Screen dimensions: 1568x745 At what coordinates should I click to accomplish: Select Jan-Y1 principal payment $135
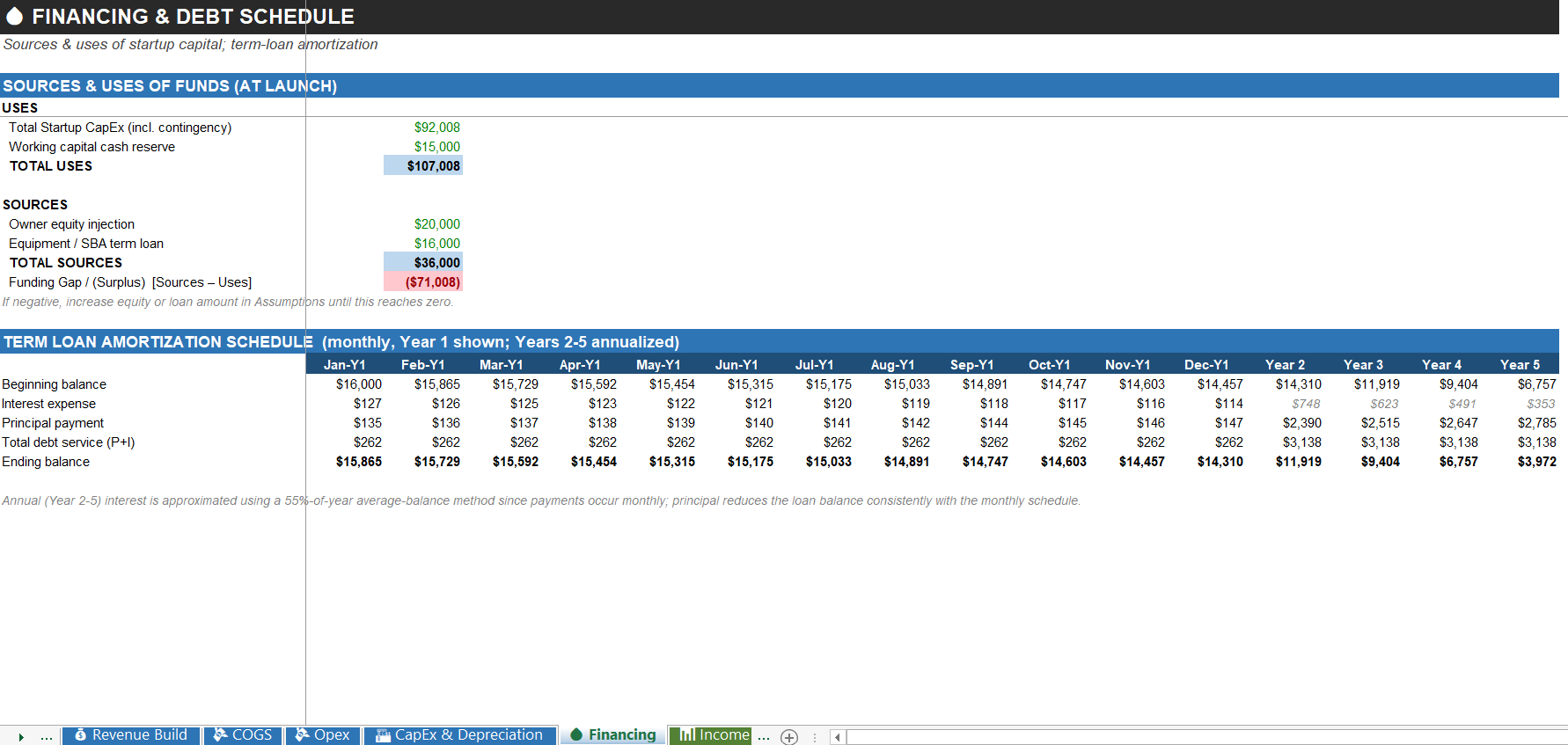click(368, 423)
